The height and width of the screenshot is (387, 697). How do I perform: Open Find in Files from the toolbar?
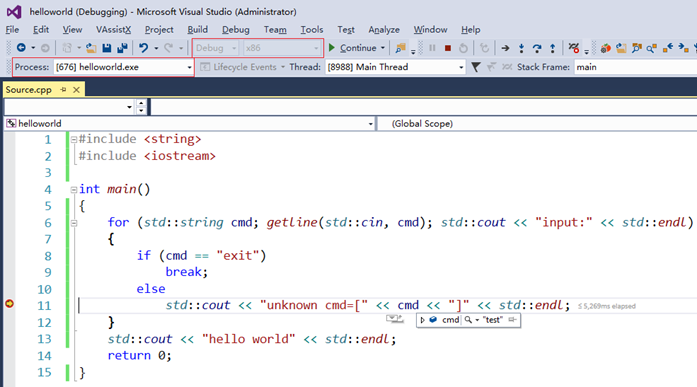pos(401,48)
